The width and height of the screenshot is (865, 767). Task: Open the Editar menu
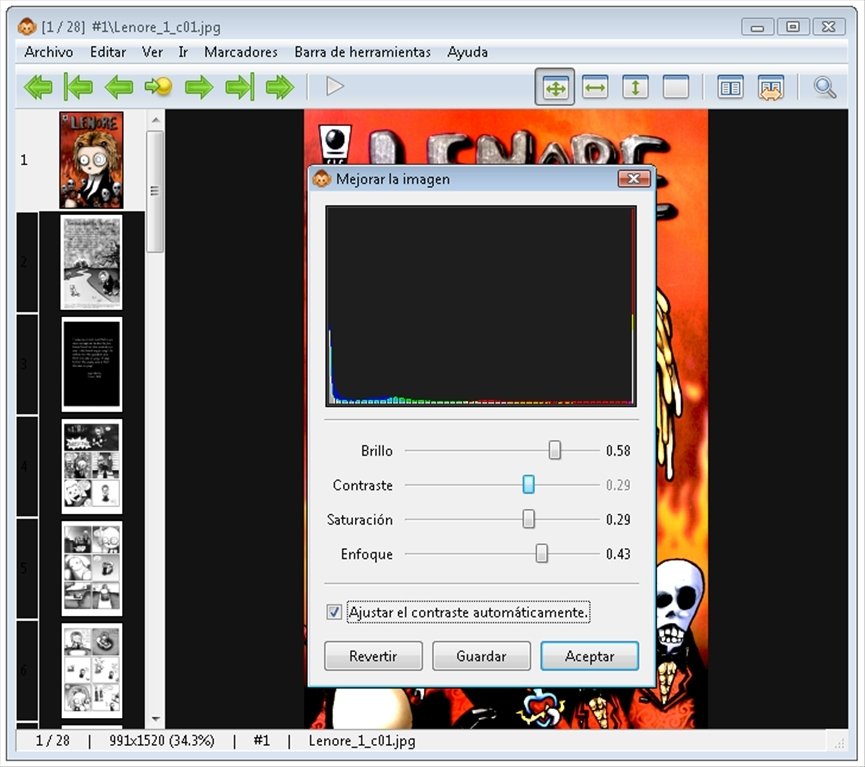point(108,52)
